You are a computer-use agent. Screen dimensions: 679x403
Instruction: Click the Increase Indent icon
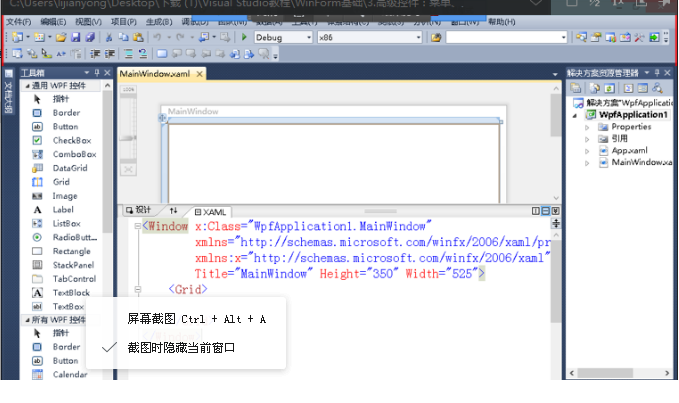point(110,54)
